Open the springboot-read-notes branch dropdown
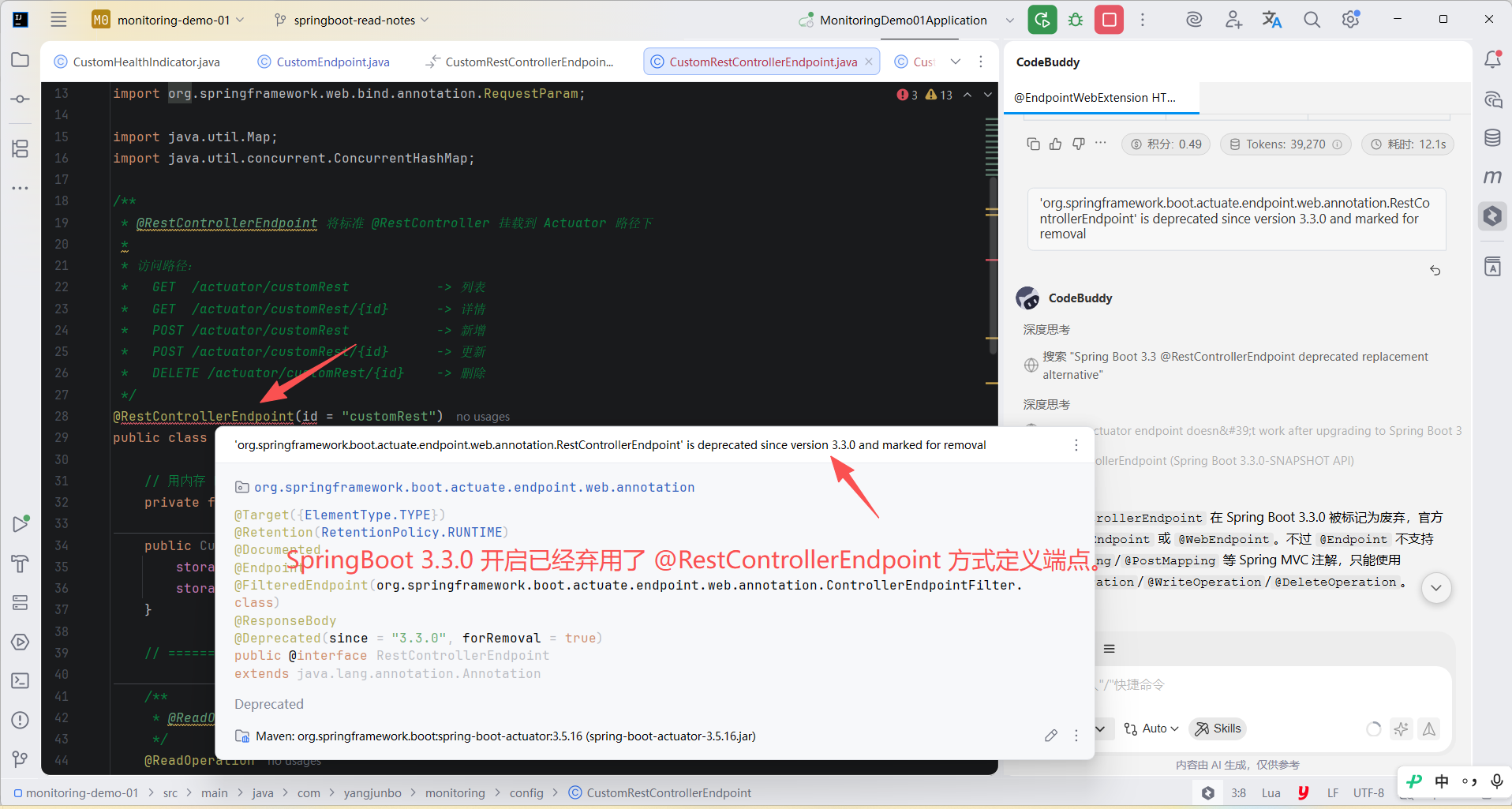 (x=352, y=20)
